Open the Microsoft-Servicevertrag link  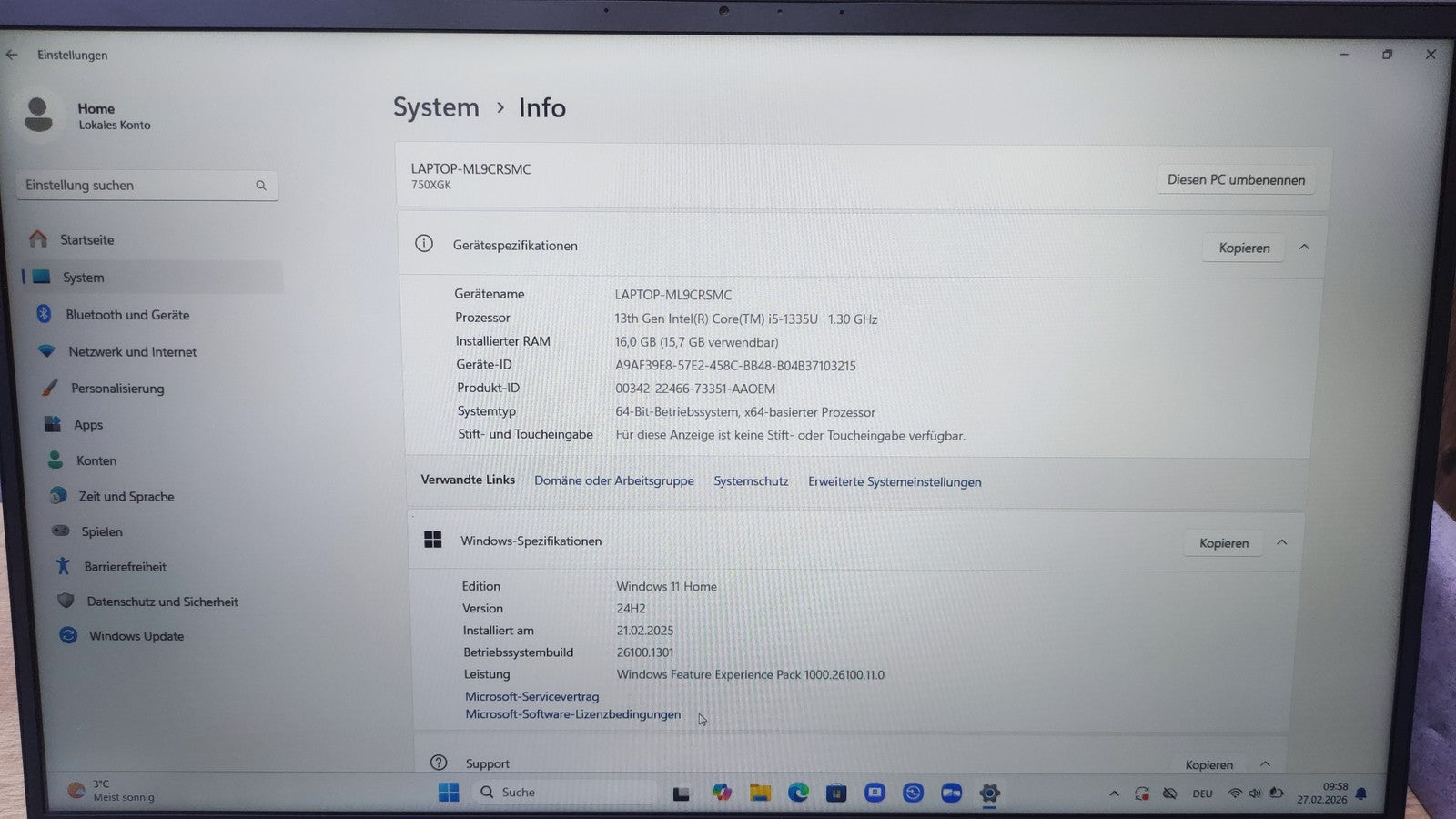[532, 696]
